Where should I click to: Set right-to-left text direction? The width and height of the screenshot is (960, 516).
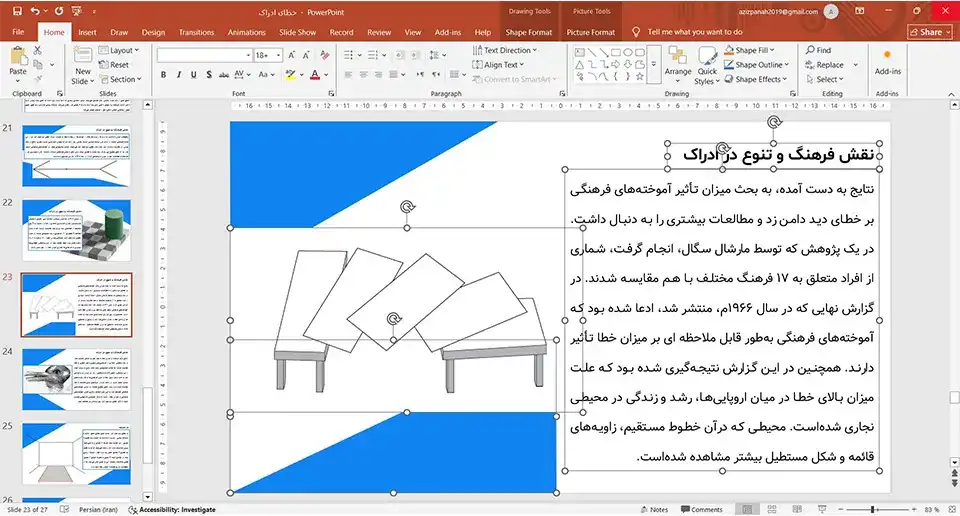coord(436,75)
